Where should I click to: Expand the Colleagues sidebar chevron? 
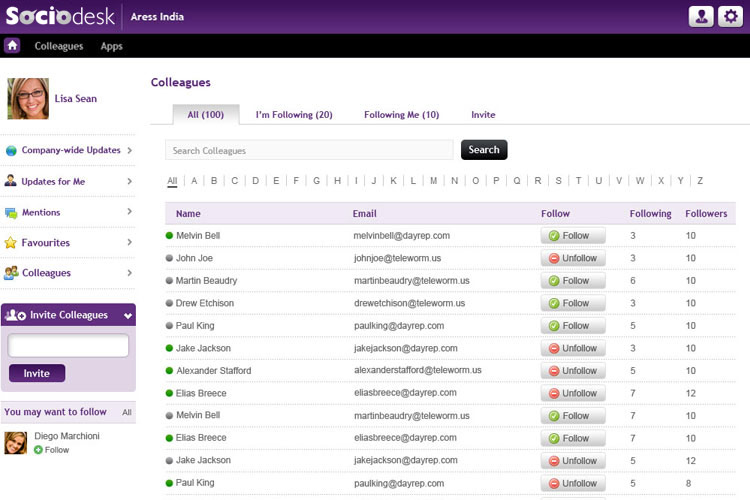click(129, 272)
